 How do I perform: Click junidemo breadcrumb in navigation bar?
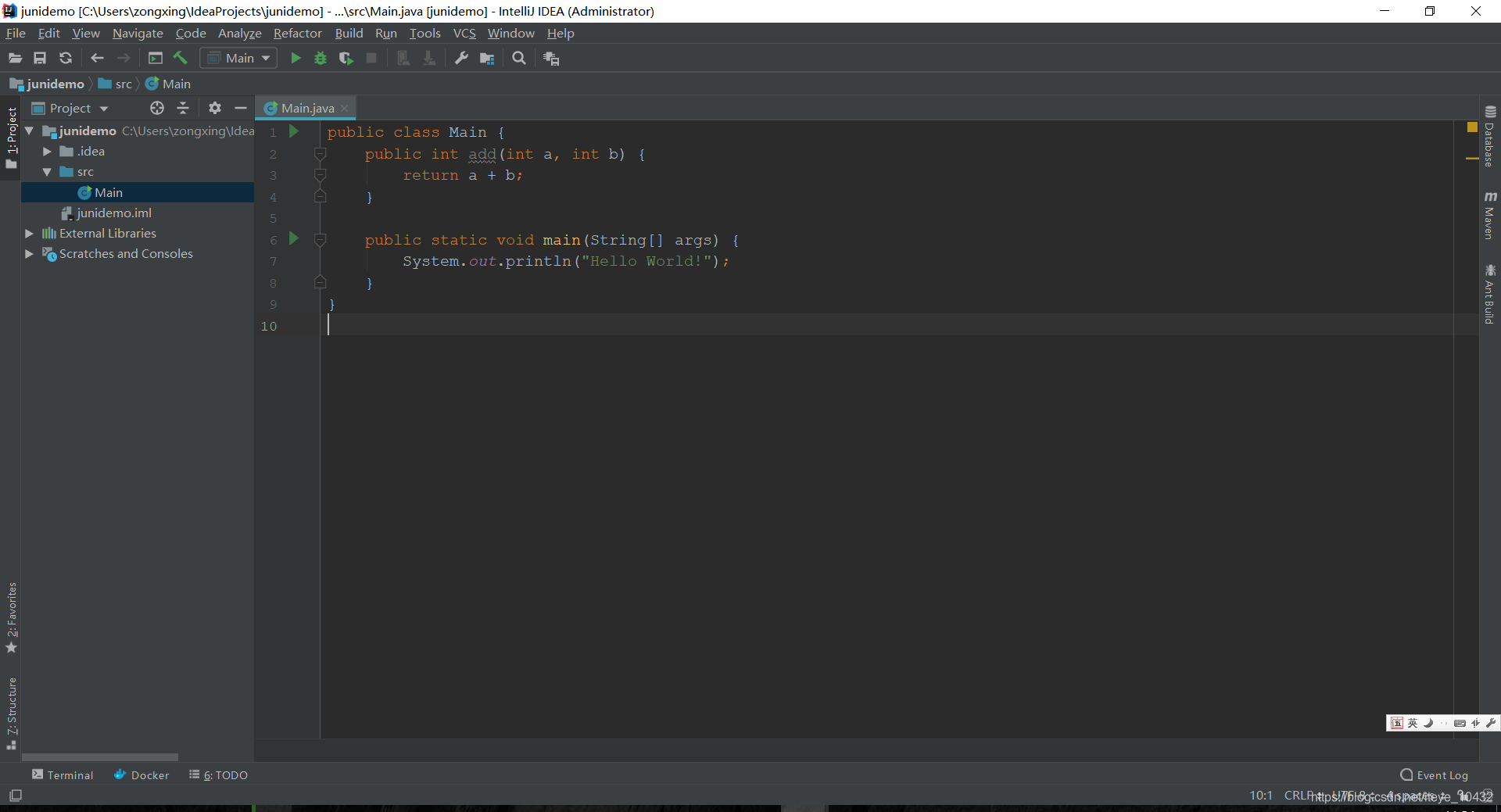(47, 84)
